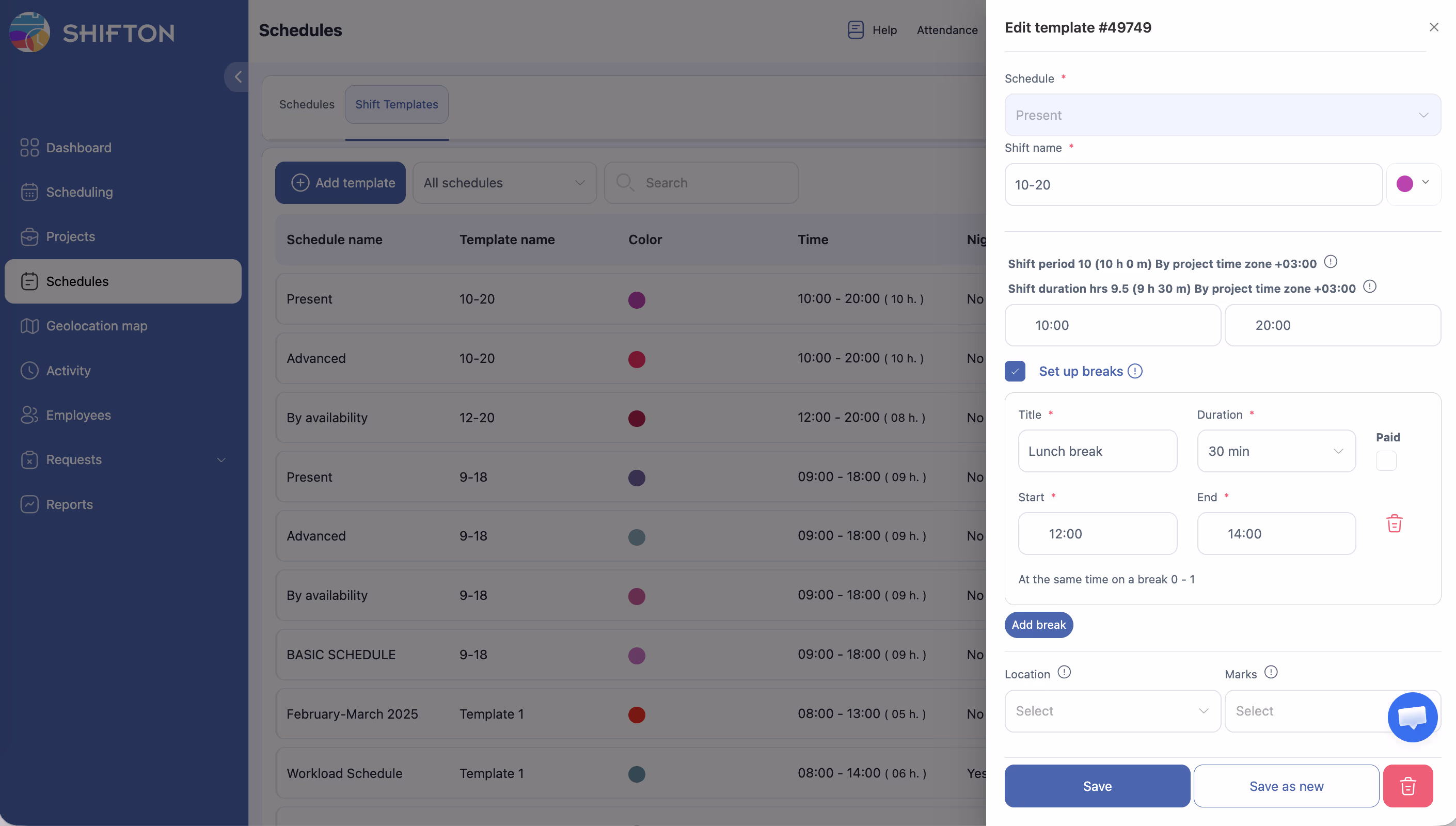Image resolution: width=1456 pixels, height=826 pixels.
Task: Open the 30 min Duration dropdown
Action: (1276, 451)
